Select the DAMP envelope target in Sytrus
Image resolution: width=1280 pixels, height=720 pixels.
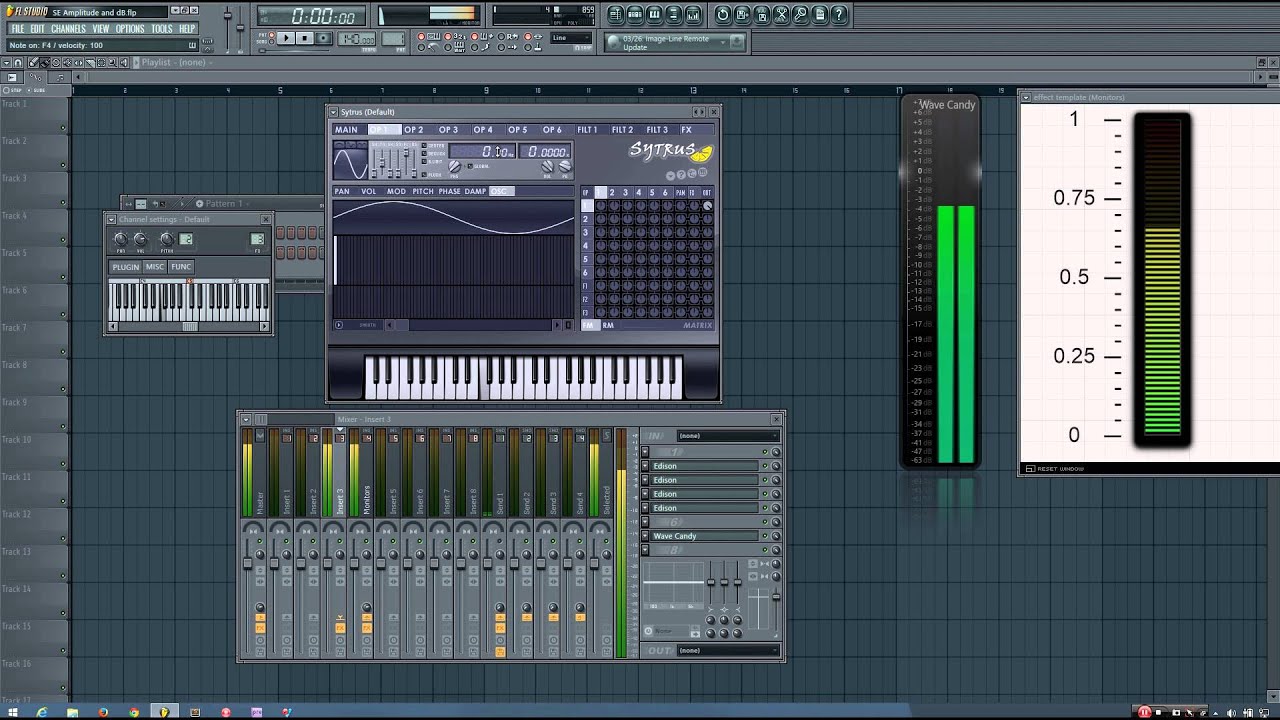click(x=475, y=191)
